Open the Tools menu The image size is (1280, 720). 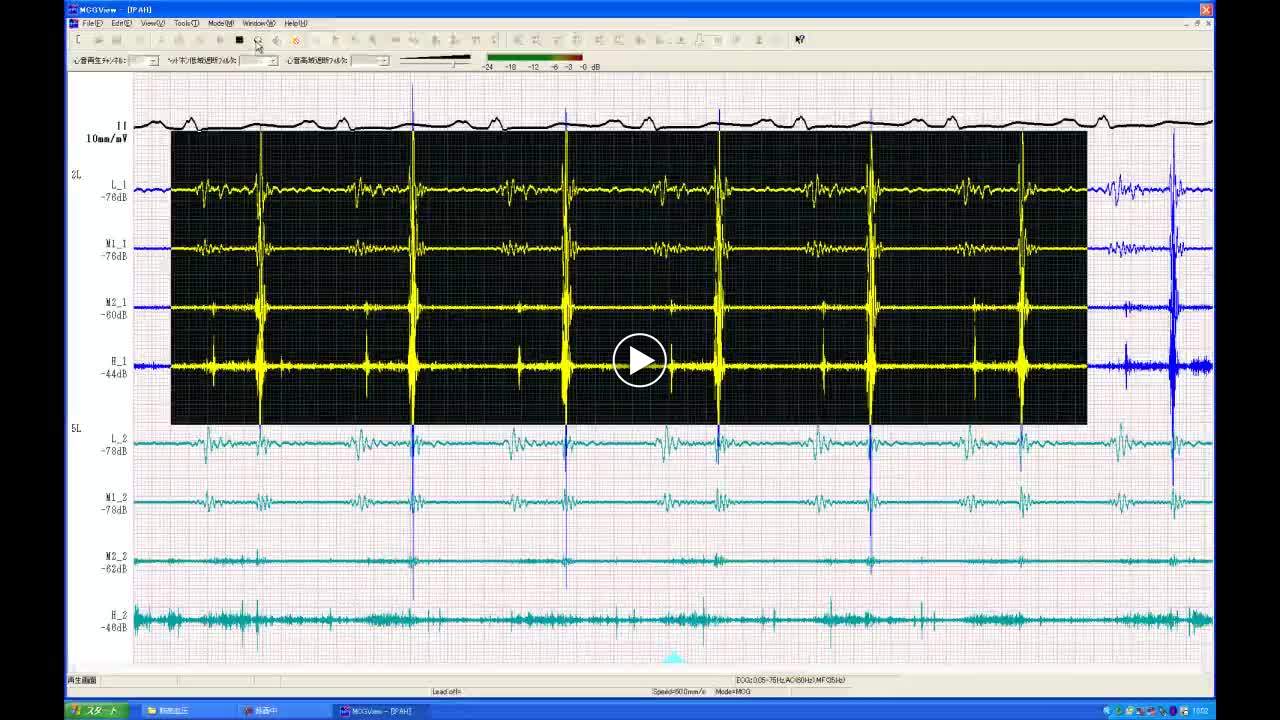point(186,23)
